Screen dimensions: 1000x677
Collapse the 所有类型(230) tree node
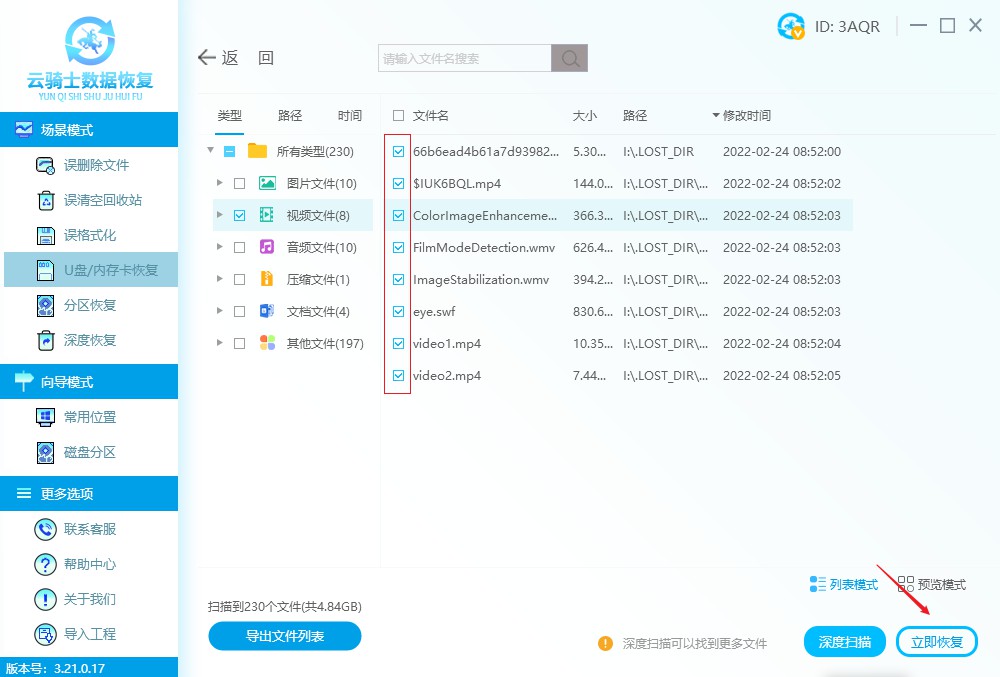[210, 150]
